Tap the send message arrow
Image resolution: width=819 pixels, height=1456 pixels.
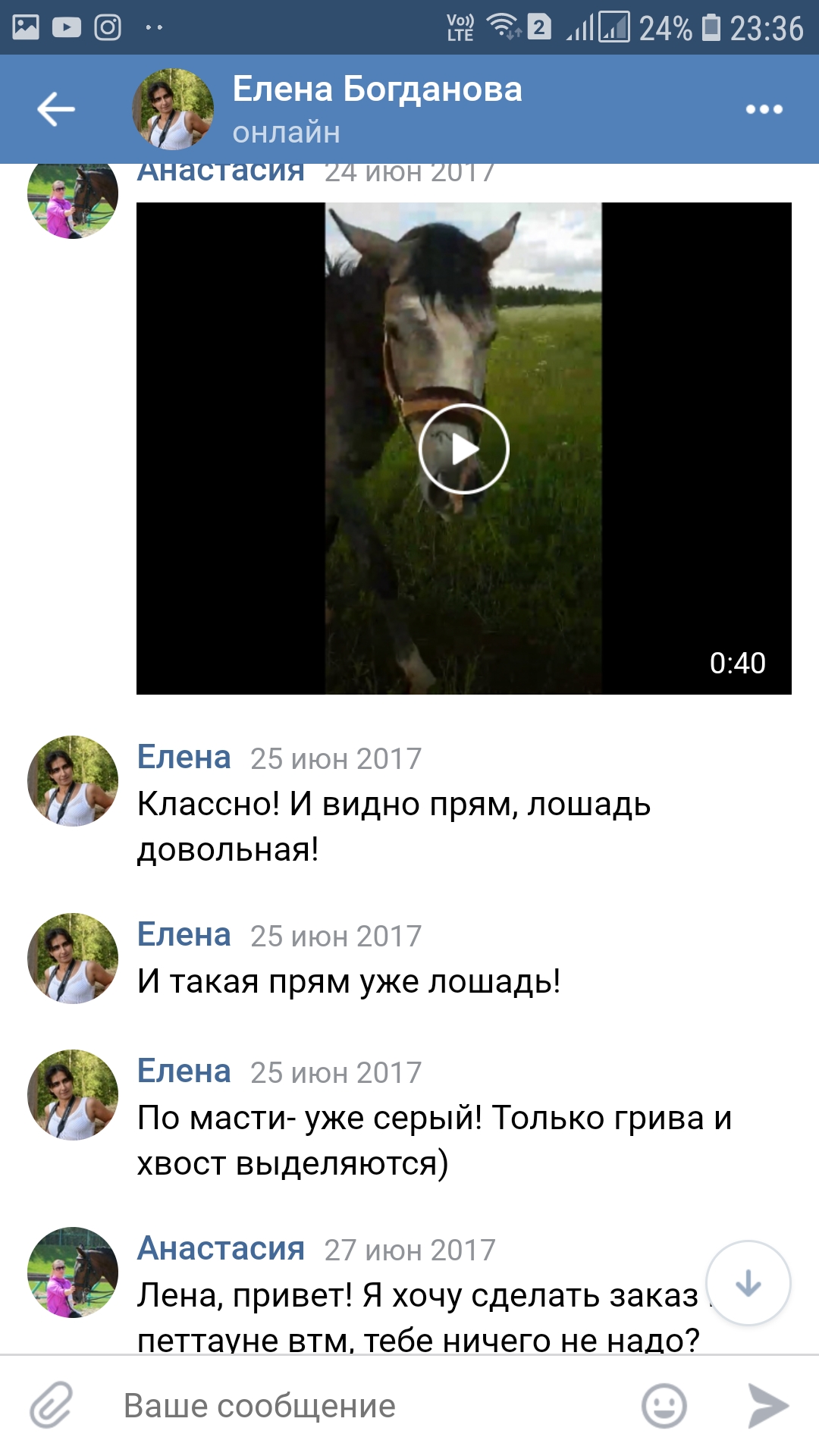pyautogui.click(x=768, y=1406)
